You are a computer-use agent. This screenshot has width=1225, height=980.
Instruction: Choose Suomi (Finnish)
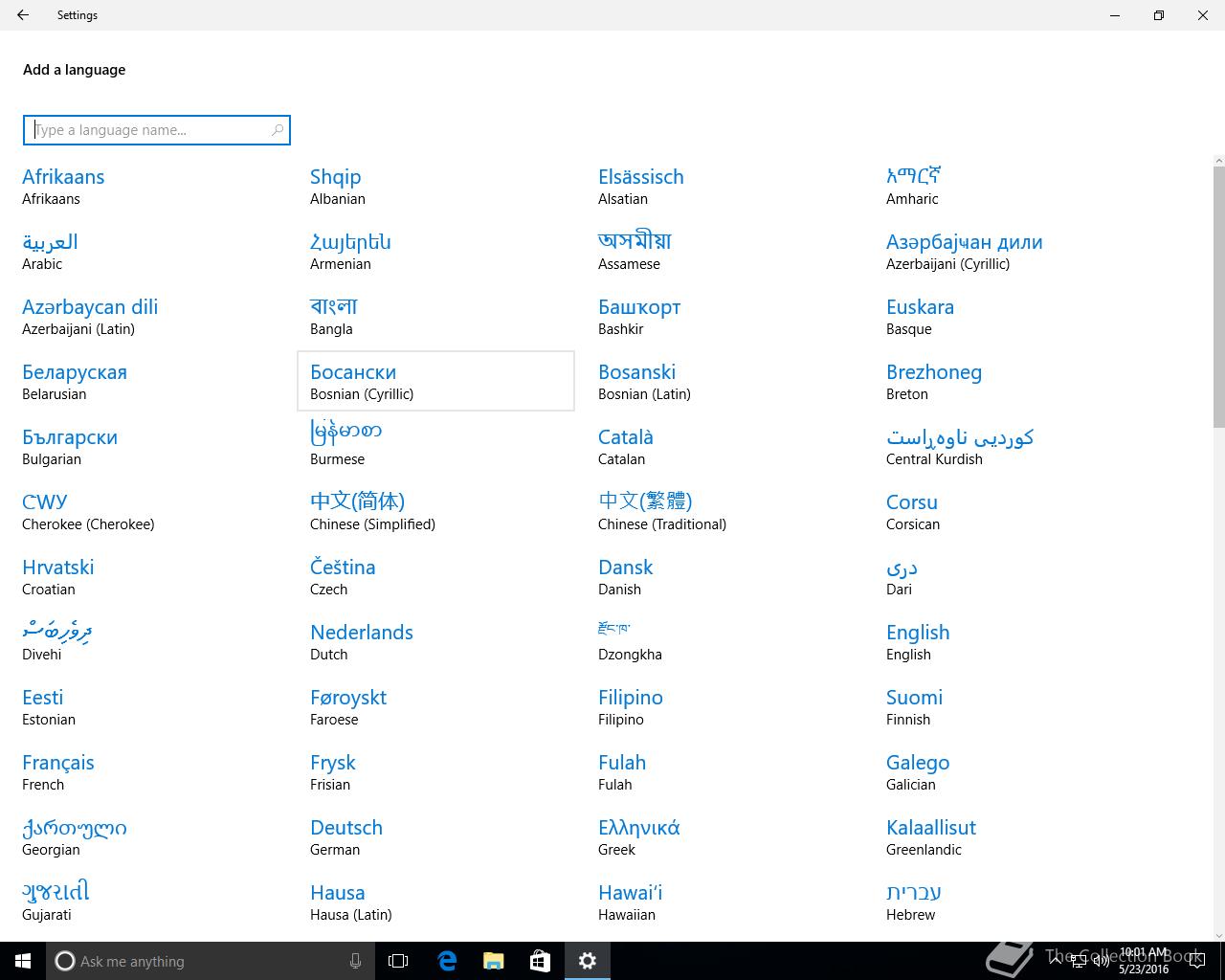point(1012,706)
